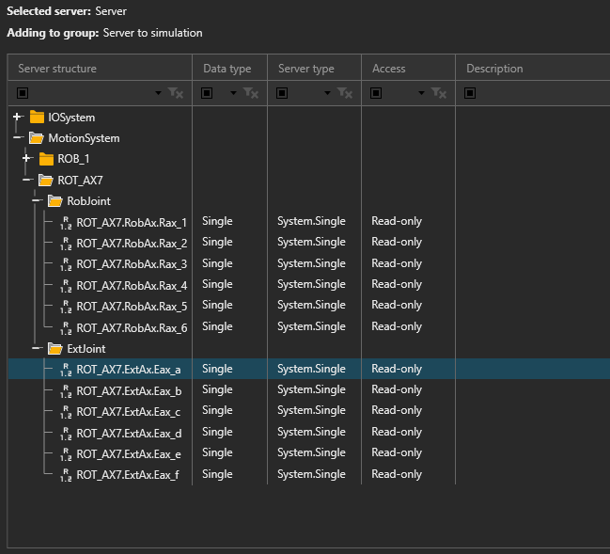Sort by the Server type column header
This screenshot has width=610, height=554.
tap(306, 68)
